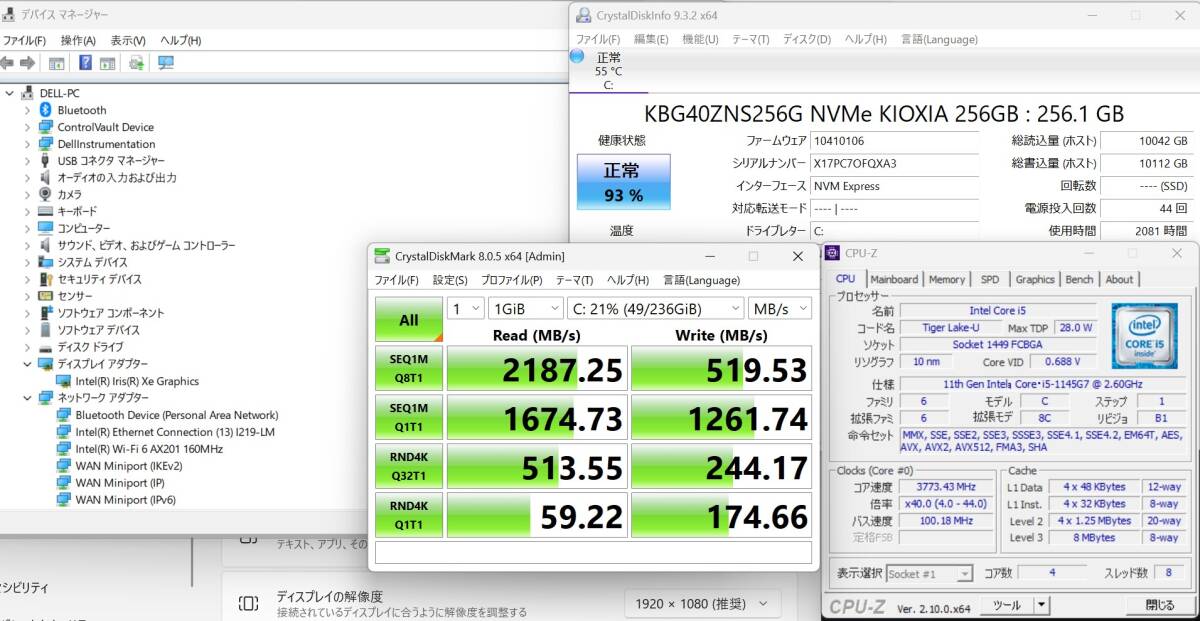Open the ツール dropdown arrow in CPU-Z
This screenshot has width=1200, height=621.
tap(1041, 605)
